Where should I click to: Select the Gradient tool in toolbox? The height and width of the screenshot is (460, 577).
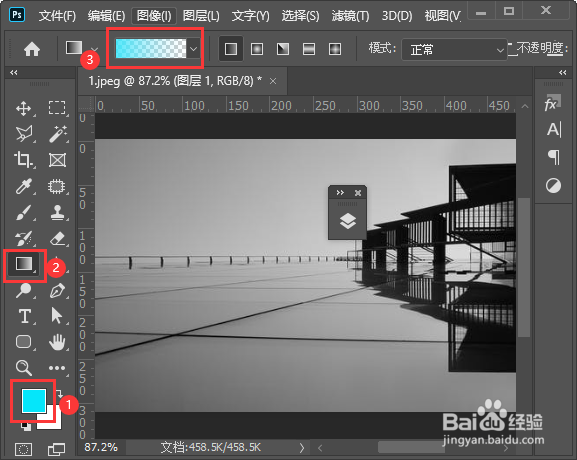(x=24, y=264)
